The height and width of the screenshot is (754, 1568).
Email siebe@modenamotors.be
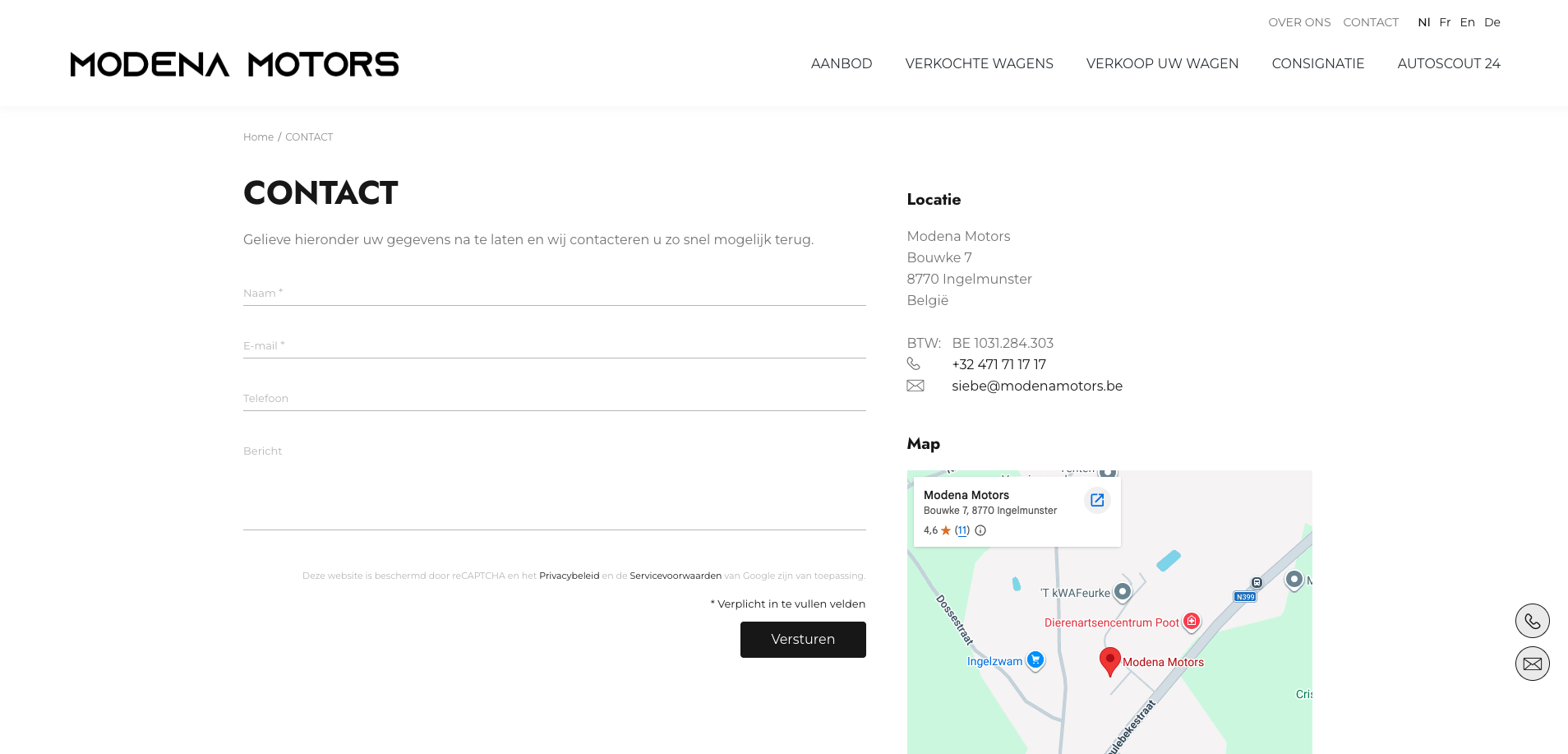tap(1037, 386)
